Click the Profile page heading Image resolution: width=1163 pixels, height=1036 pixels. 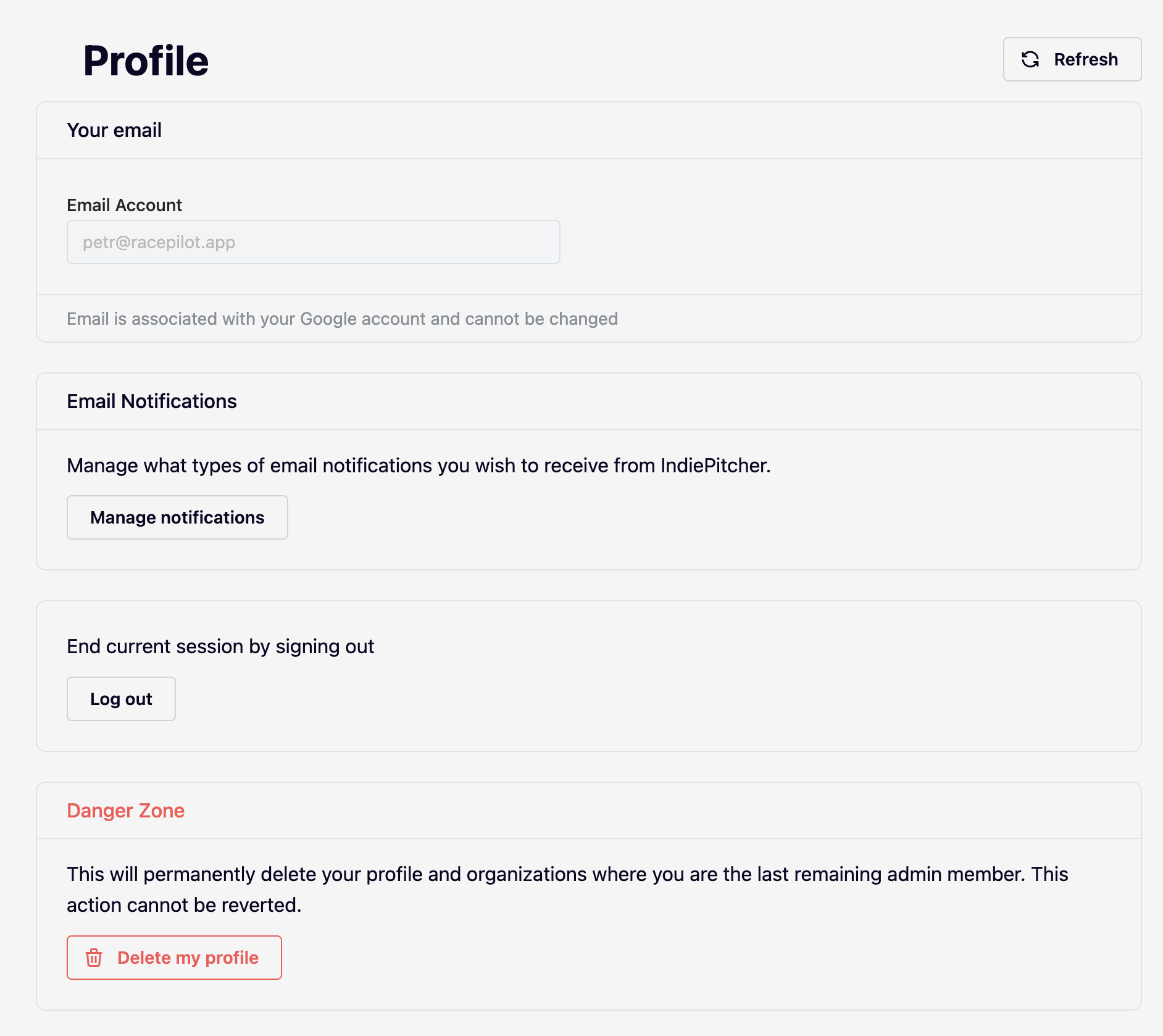click(x=146, y=61)
